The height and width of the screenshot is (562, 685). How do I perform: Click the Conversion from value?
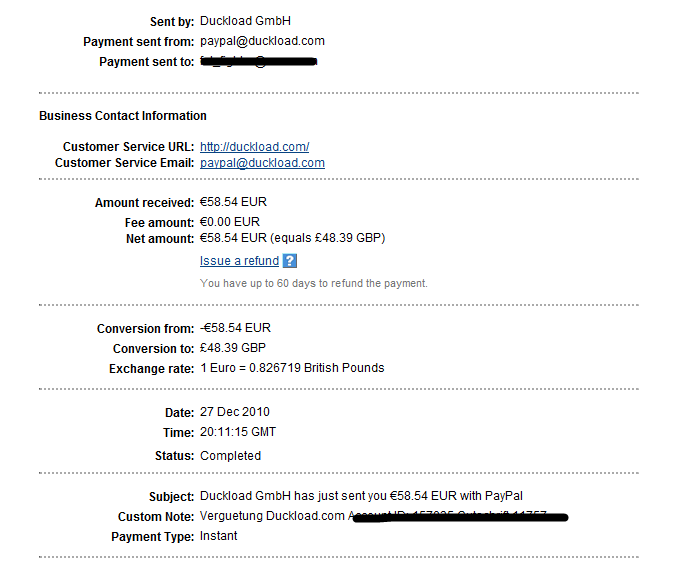(235, 328)
